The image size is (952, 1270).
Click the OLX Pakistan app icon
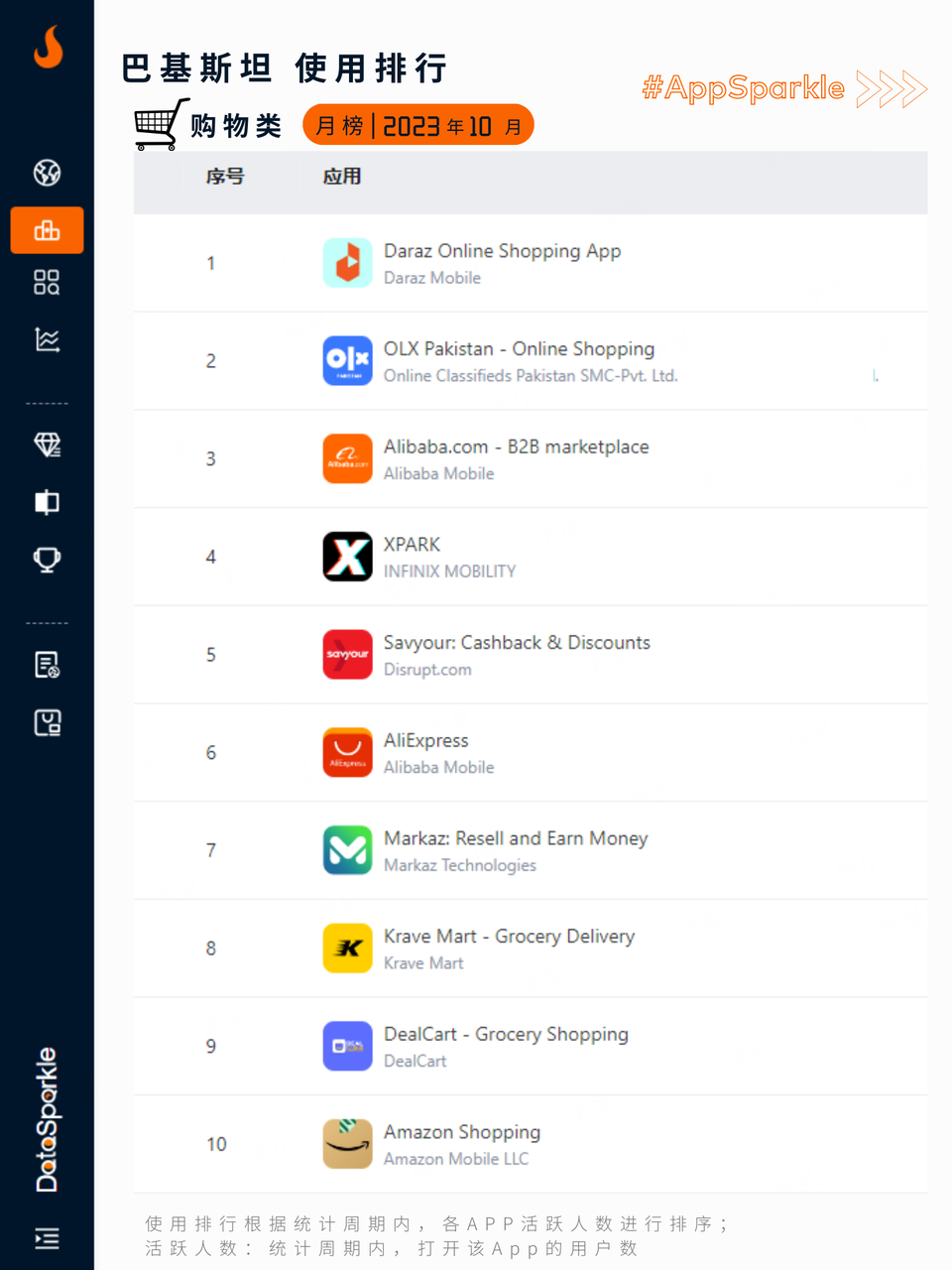pos(347,360)
